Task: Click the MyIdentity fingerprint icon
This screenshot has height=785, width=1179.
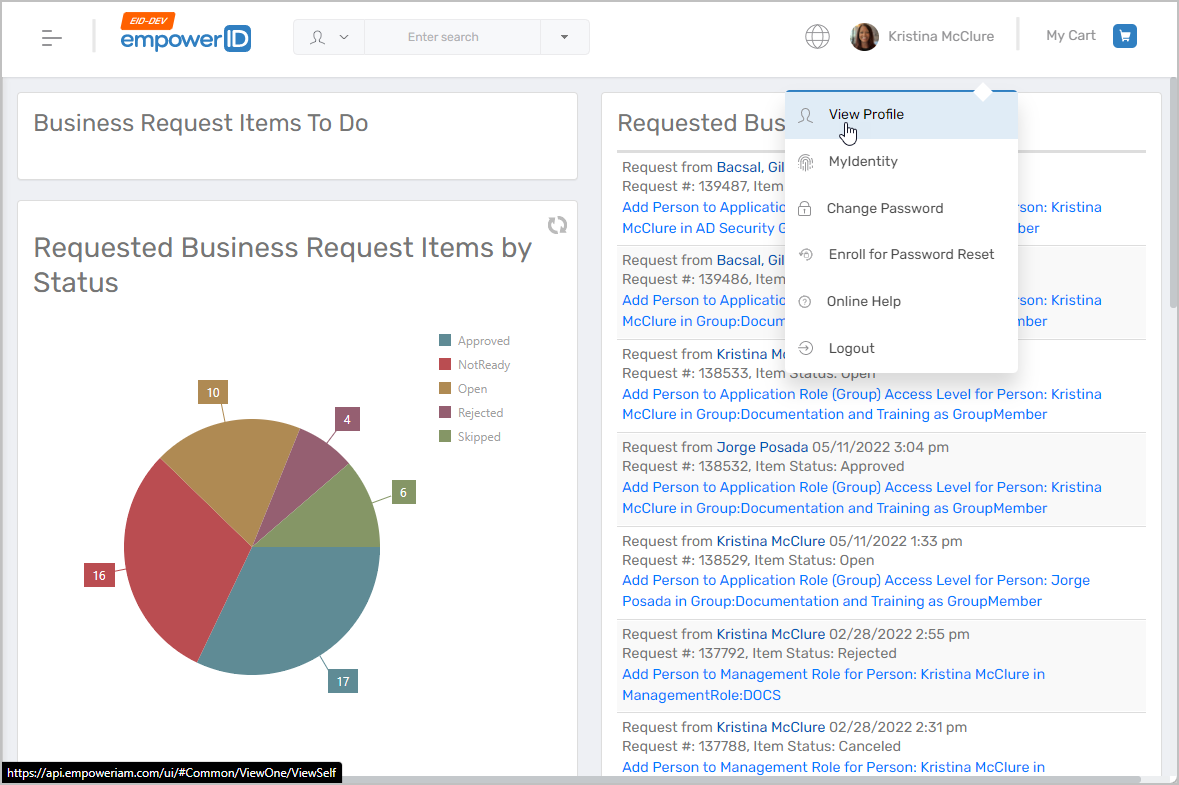Action: pyautogui.click(x=806, y=162)
